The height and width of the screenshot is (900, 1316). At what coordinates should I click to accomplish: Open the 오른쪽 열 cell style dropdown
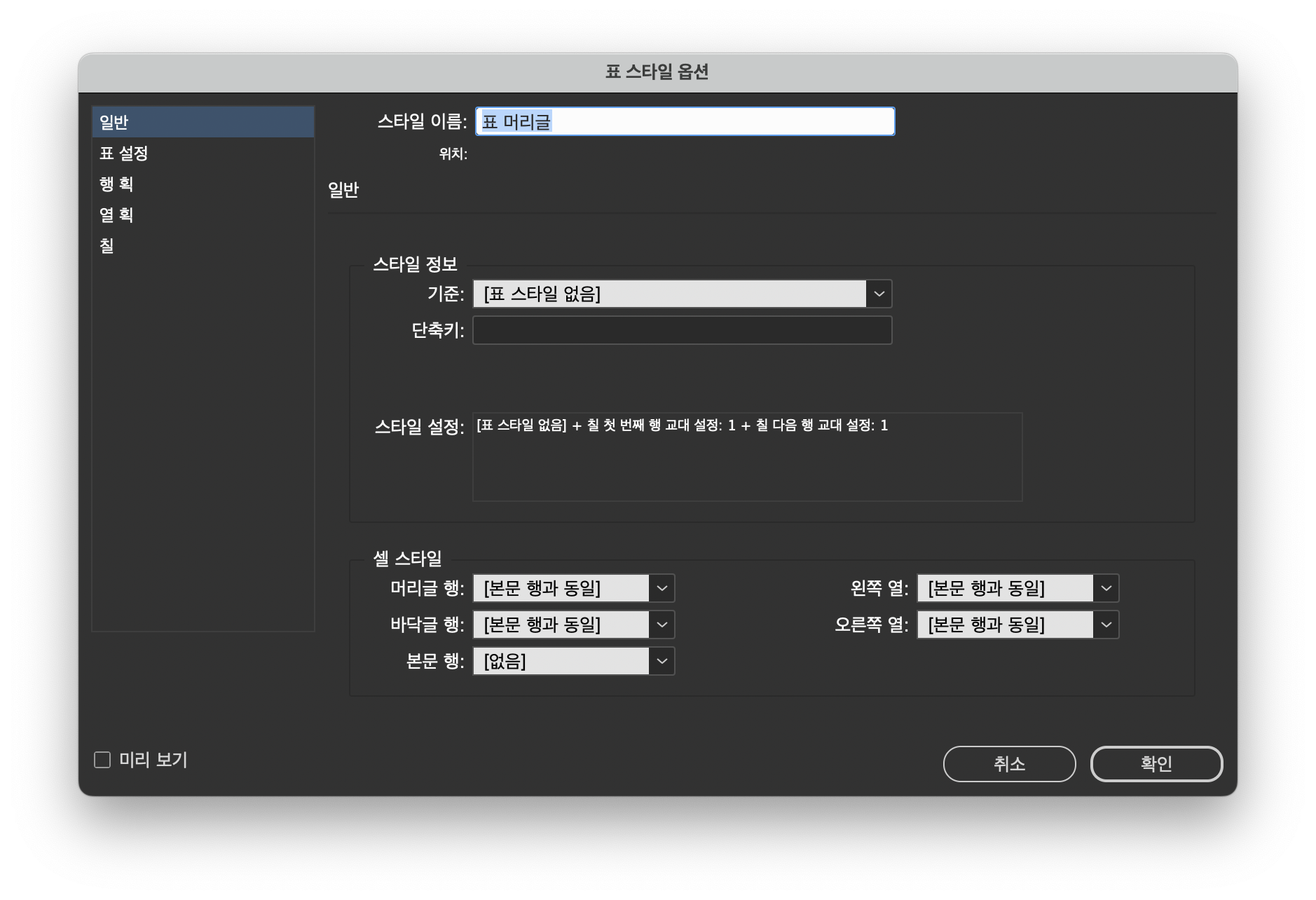pos(1009,625)
